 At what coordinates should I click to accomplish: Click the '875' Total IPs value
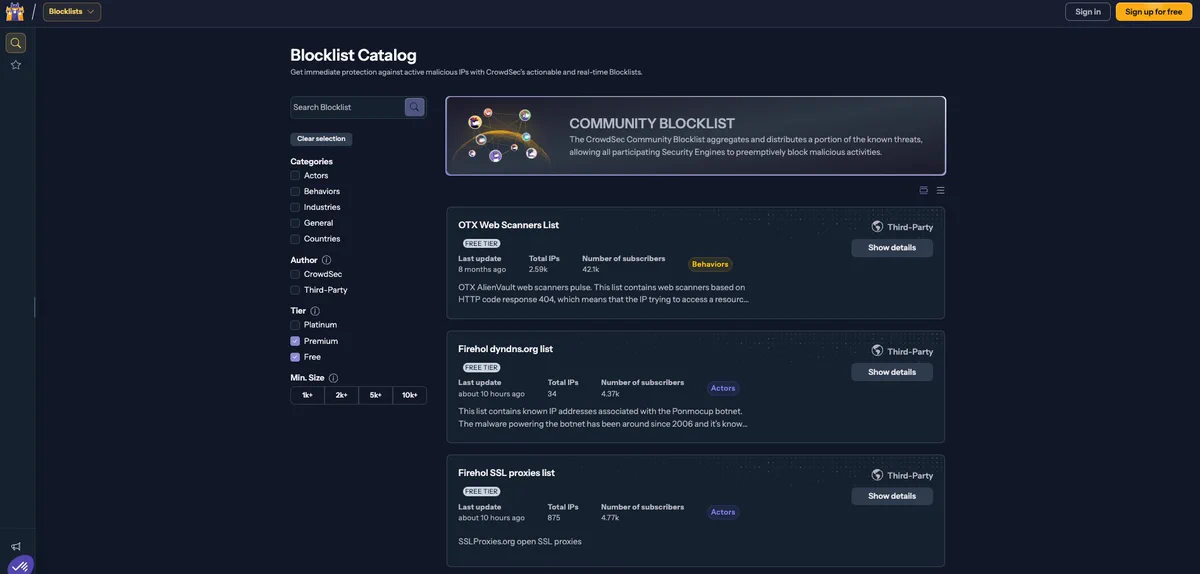(x=554, y=517)
